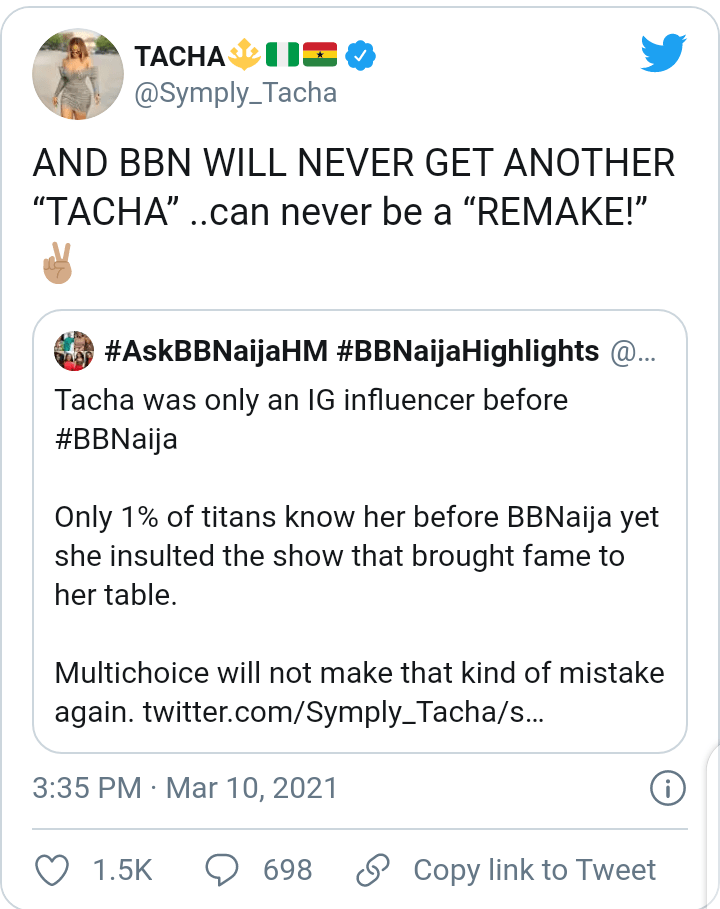The width and height of the screenshot is (720, 909).
Task: Open replies via speech bubble icon
Action: pos(221,870)
